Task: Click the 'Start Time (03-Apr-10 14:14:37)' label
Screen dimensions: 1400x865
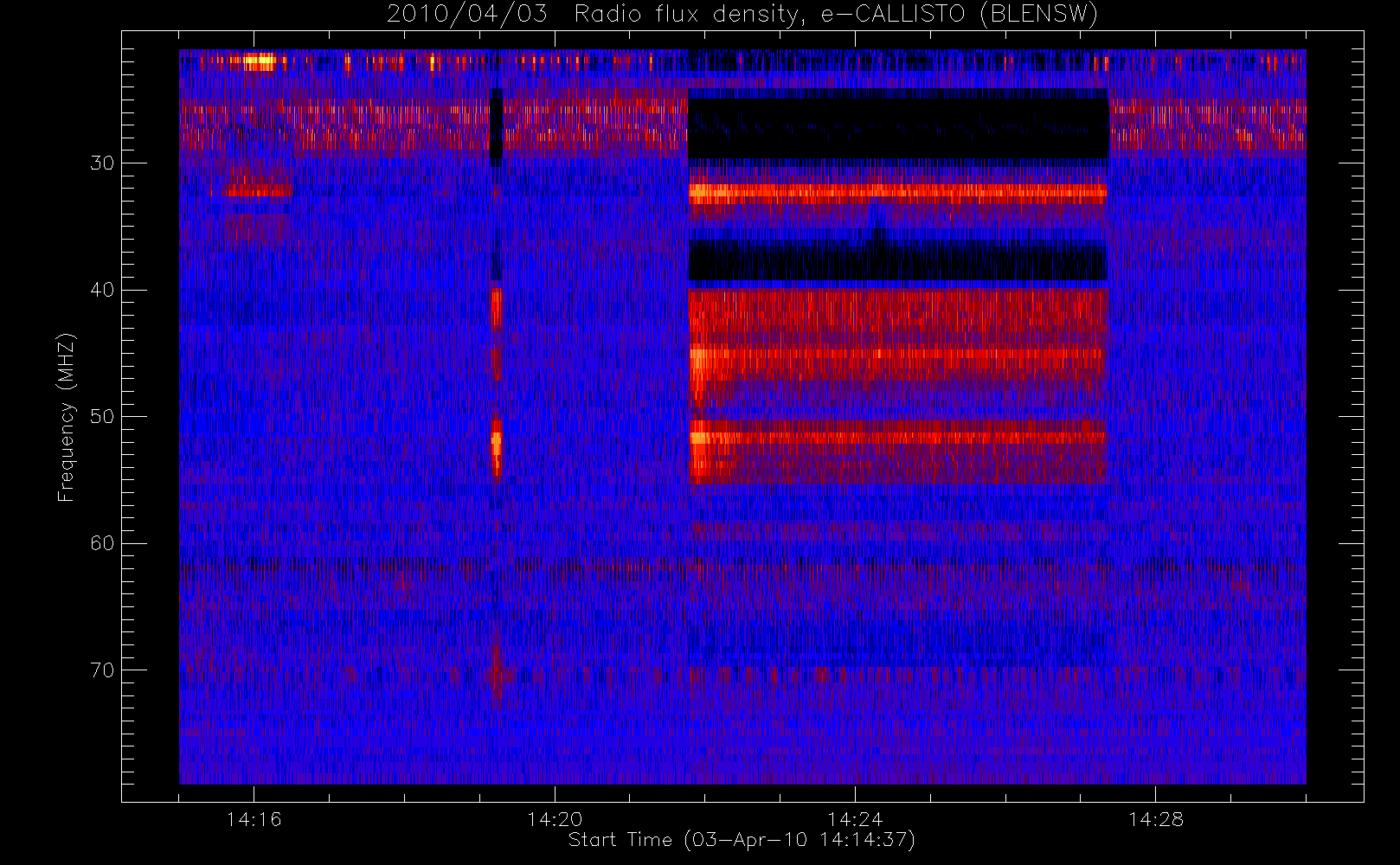Action: 742,840
